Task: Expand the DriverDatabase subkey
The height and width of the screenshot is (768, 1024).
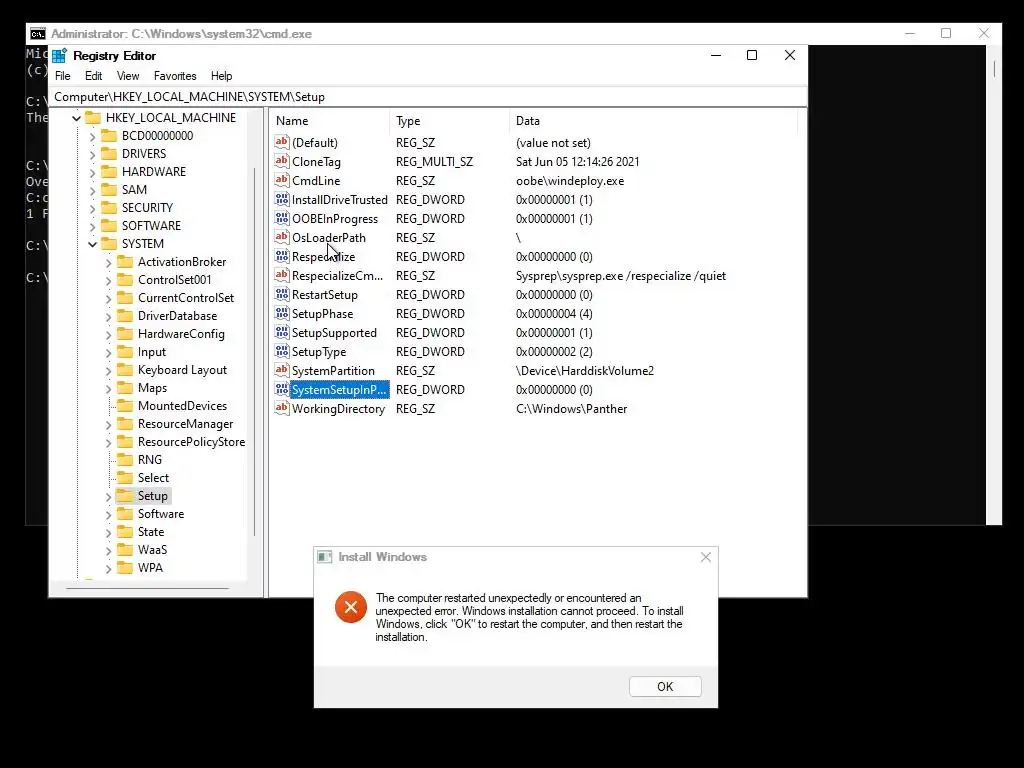Action: tap(108, 316)
